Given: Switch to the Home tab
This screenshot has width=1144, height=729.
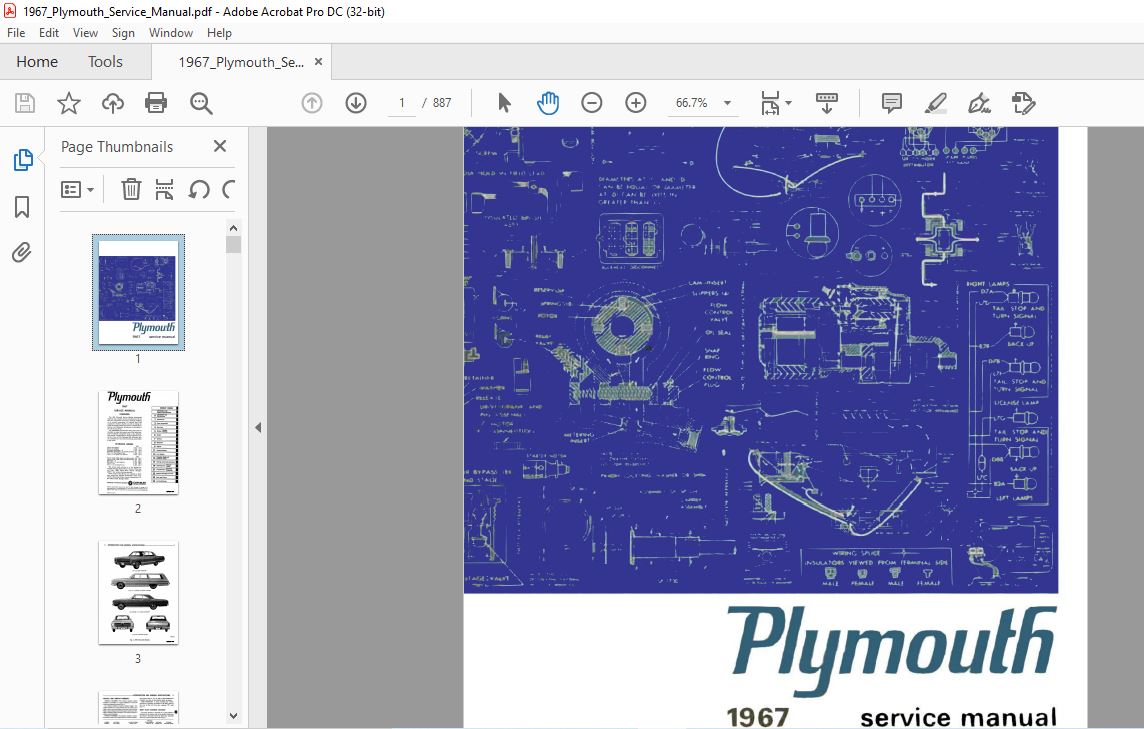Looking at the screenshot, I should coord(37,62).
